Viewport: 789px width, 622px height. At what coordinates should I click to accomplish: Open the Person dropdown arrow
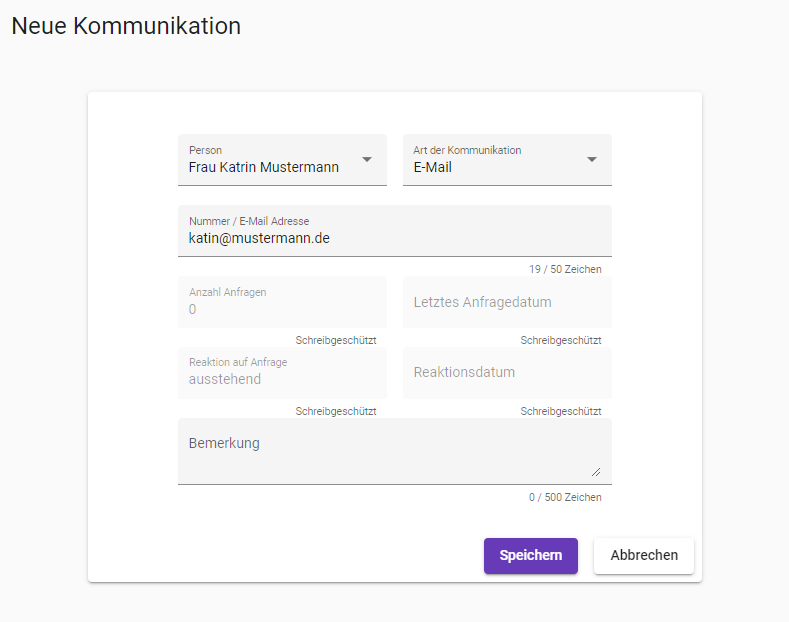coord(367,160)
